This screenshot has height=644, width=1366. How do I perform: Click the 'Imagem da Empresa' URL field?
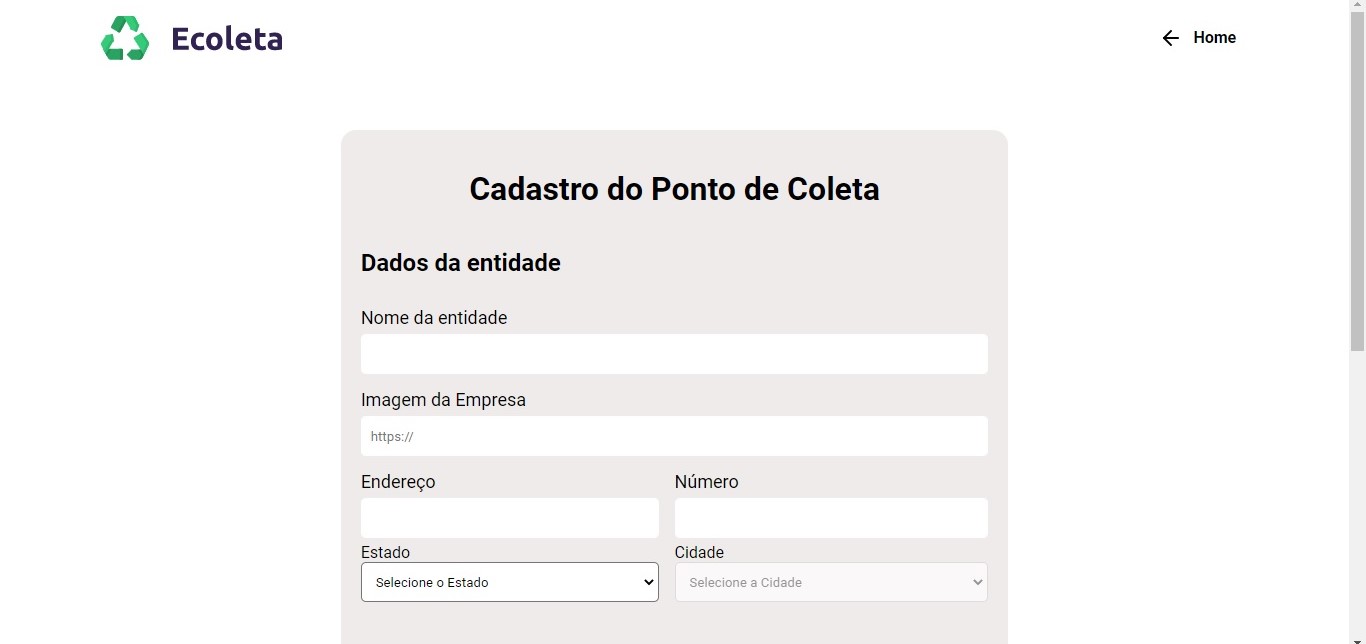pos(673,436)
